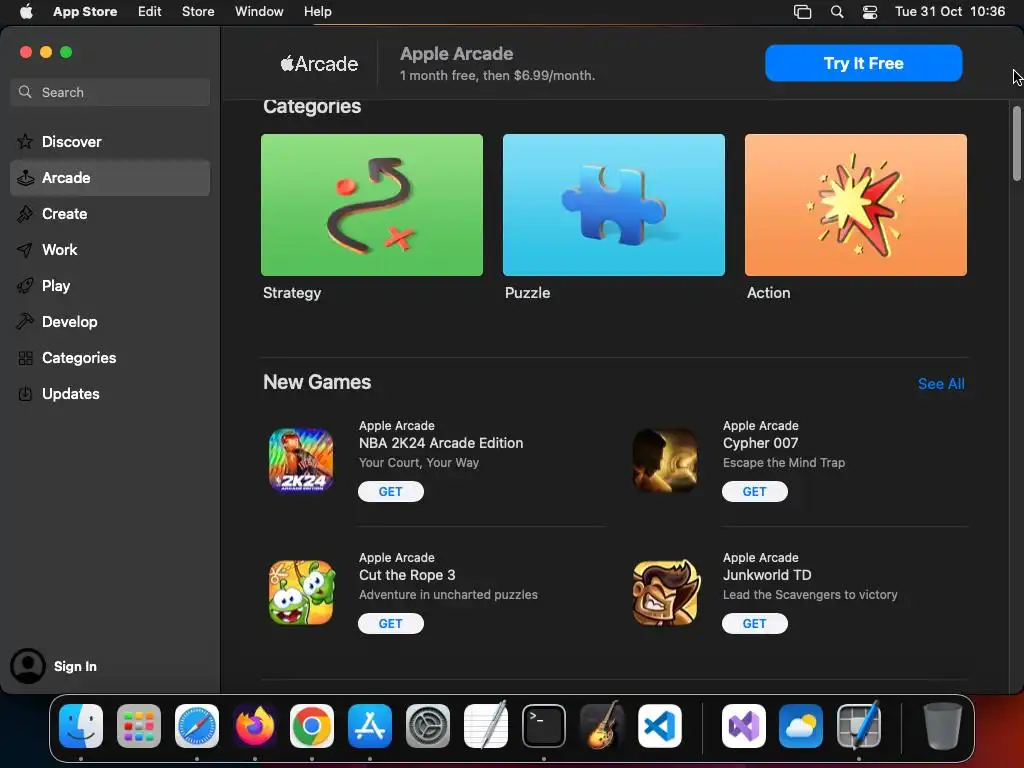Click the Search field
The image size is (1024, 768).
point(110,92)
